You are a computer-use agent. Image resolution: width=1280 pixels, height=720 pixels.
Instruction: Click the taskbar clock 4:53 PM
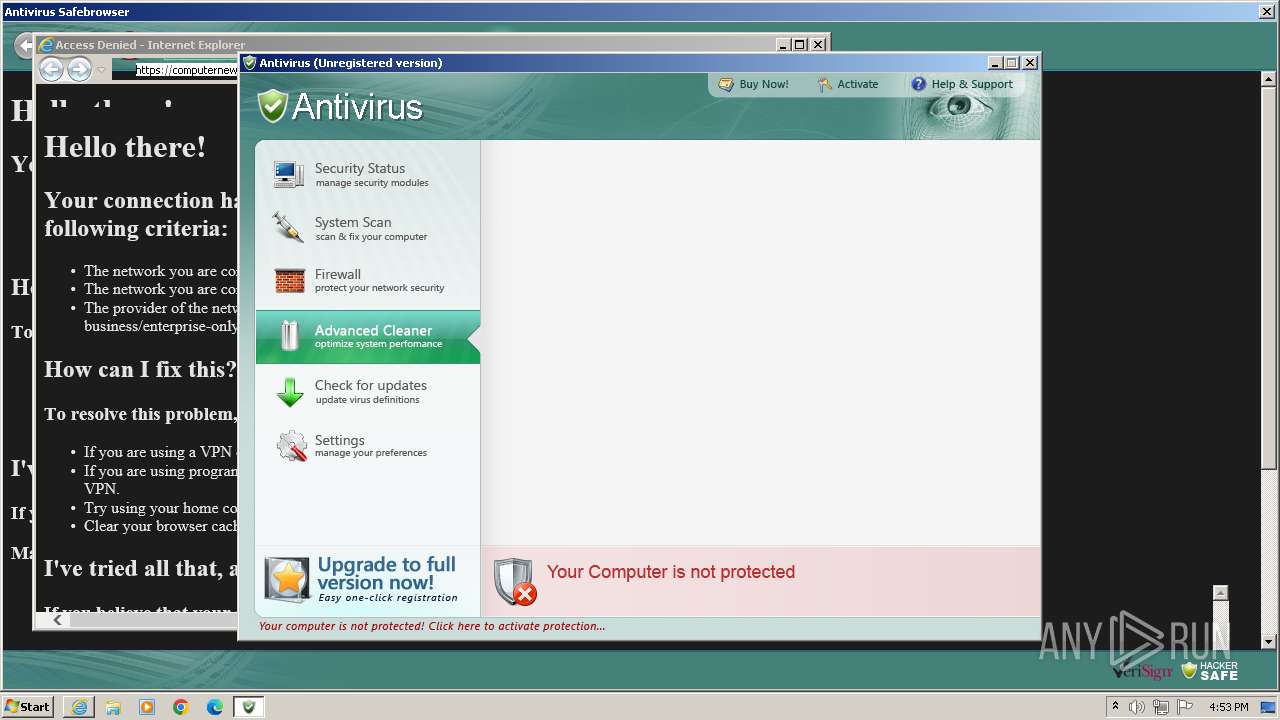[1229, 707]
